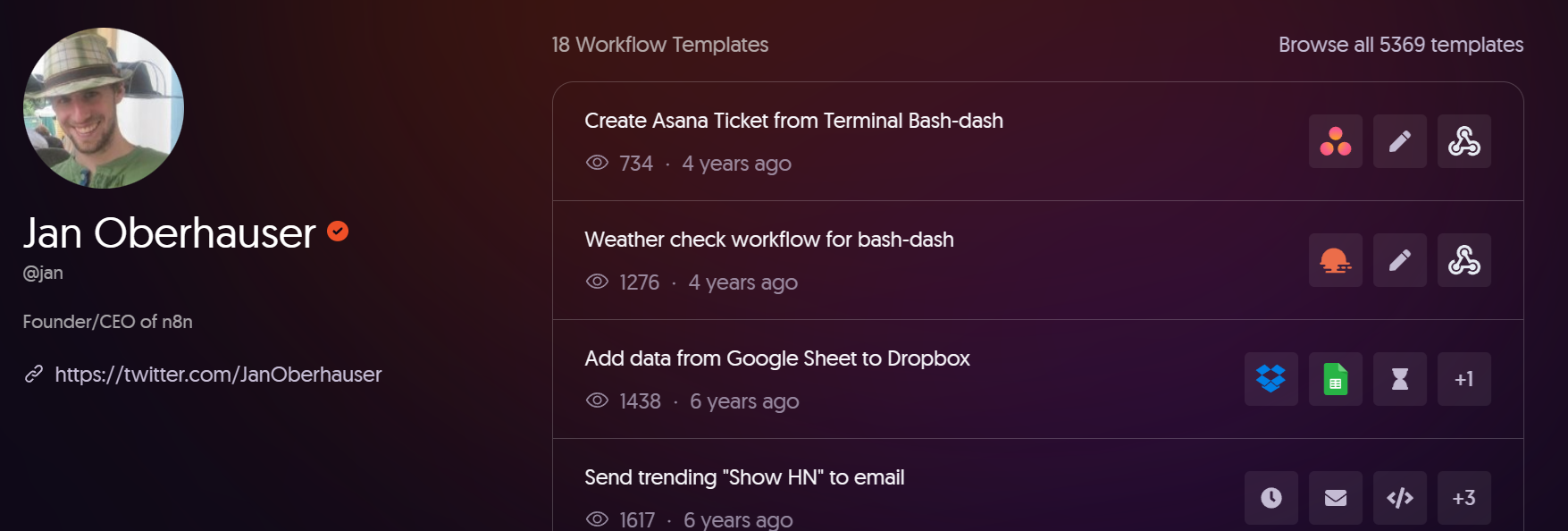This screenshot has height=531, width=1568.
Task: Click the code brackets node icon
Action: click(1399, 498)
